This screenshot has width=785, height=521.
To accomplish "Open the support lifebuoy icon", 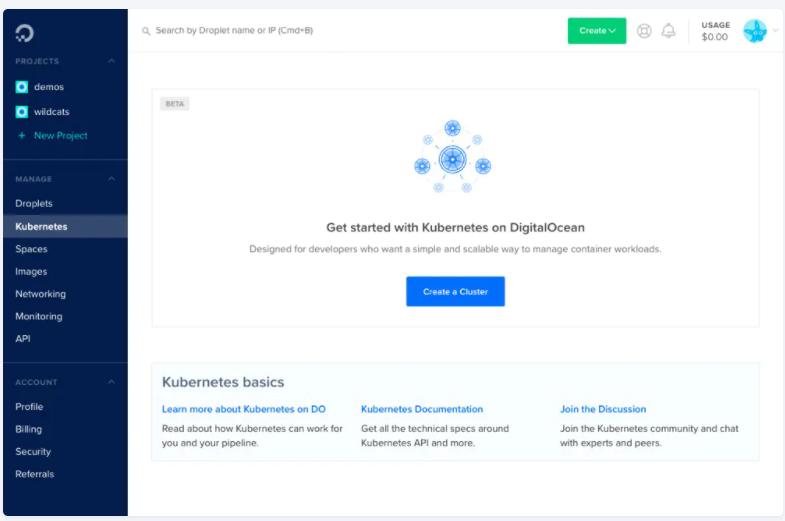I will click(x=644, y=31).
